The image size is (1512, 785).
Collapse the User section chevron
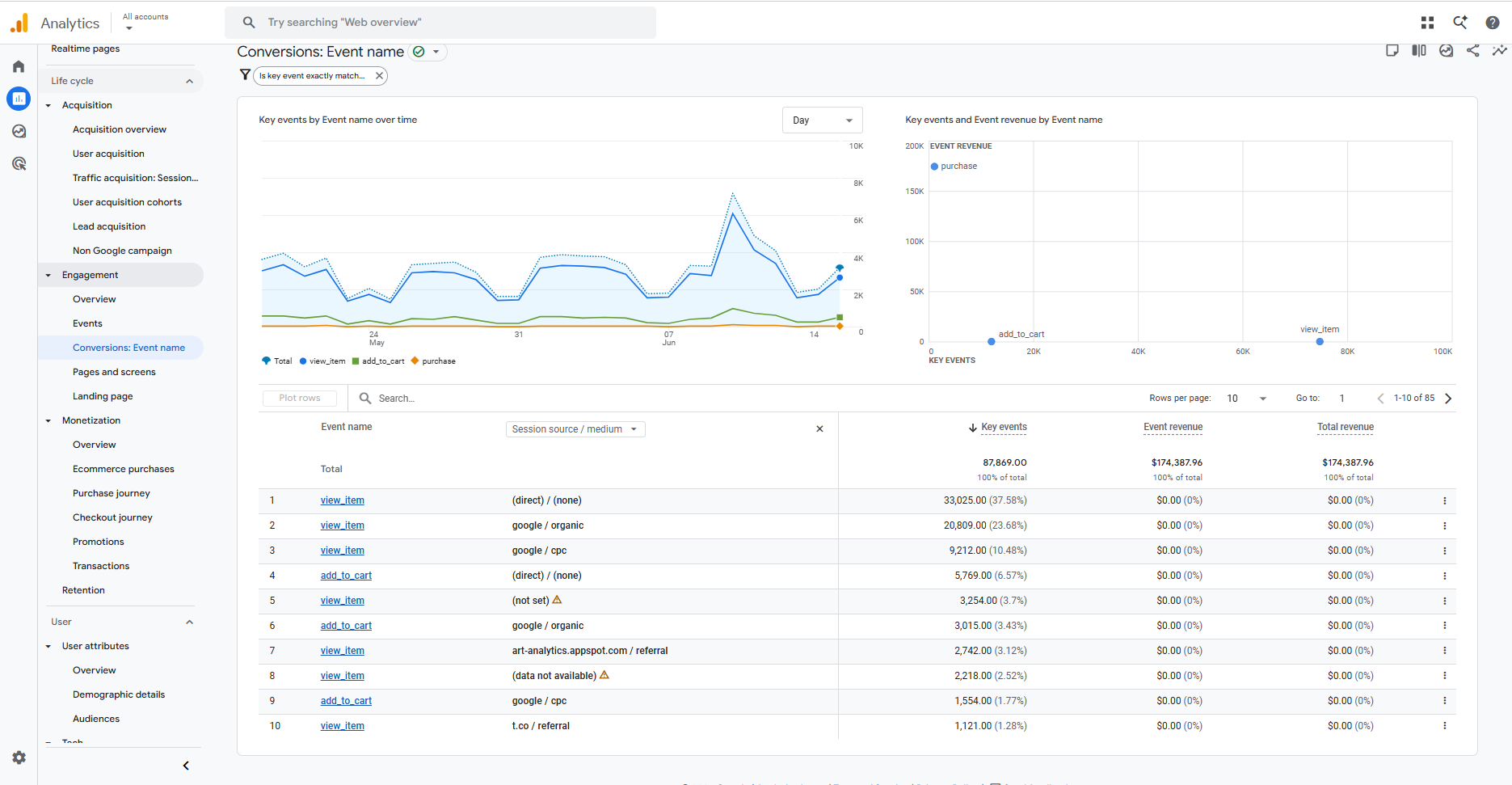click(x=189, y=622)
